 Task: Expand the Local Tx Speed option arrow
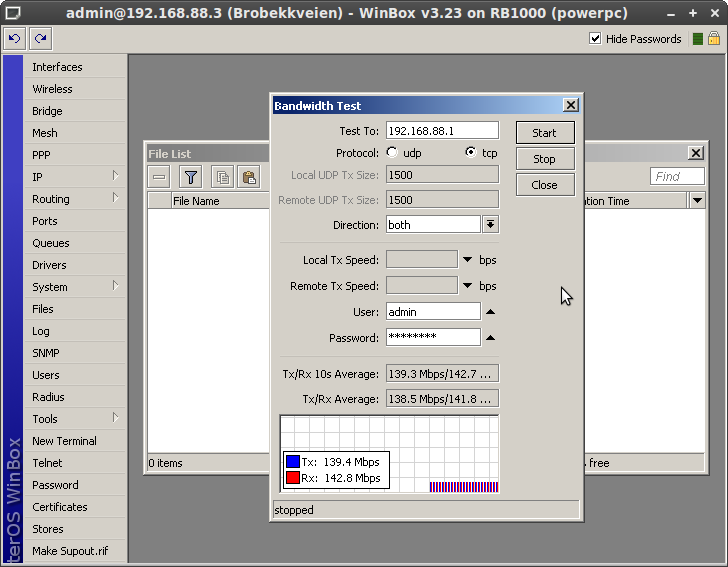pyautogui.click(x=468, y=260)
